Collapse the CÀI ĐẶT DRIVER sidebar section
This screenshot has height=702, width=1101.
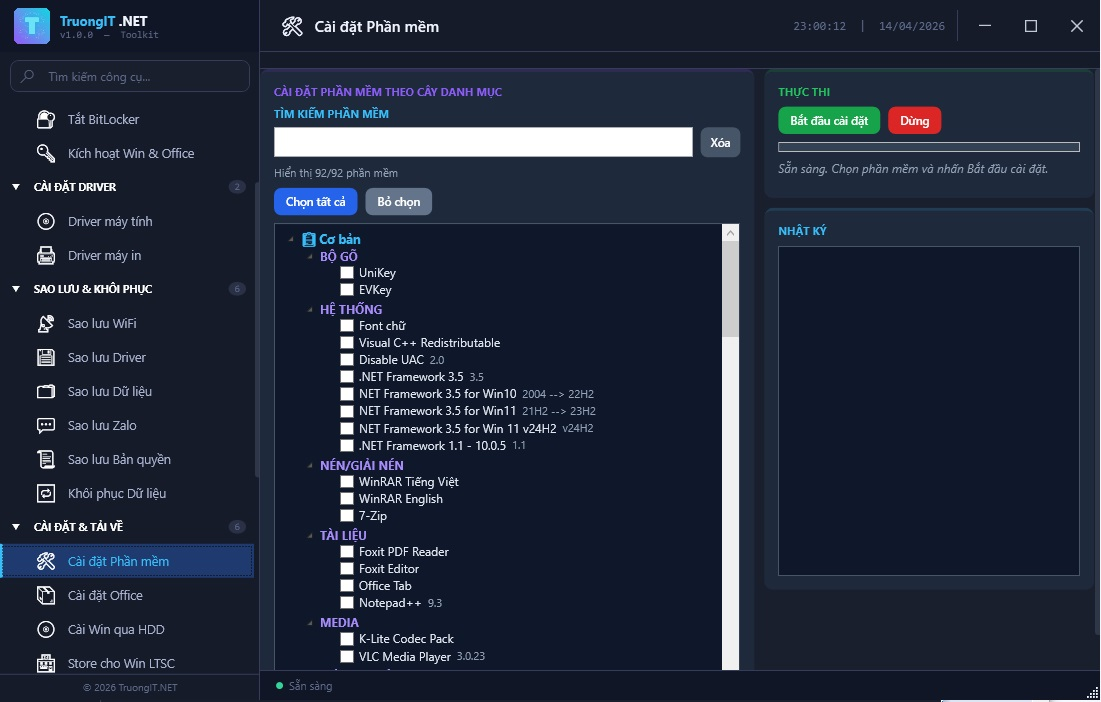point(16,187)
